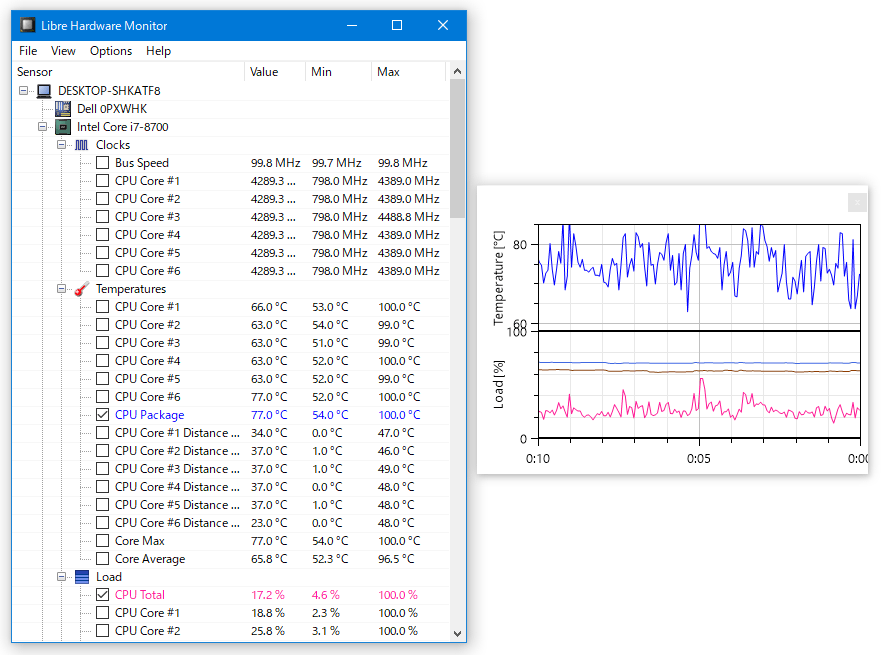Check the Core Max checkbox
882x655 pixels.
click(x=102, y=541)
